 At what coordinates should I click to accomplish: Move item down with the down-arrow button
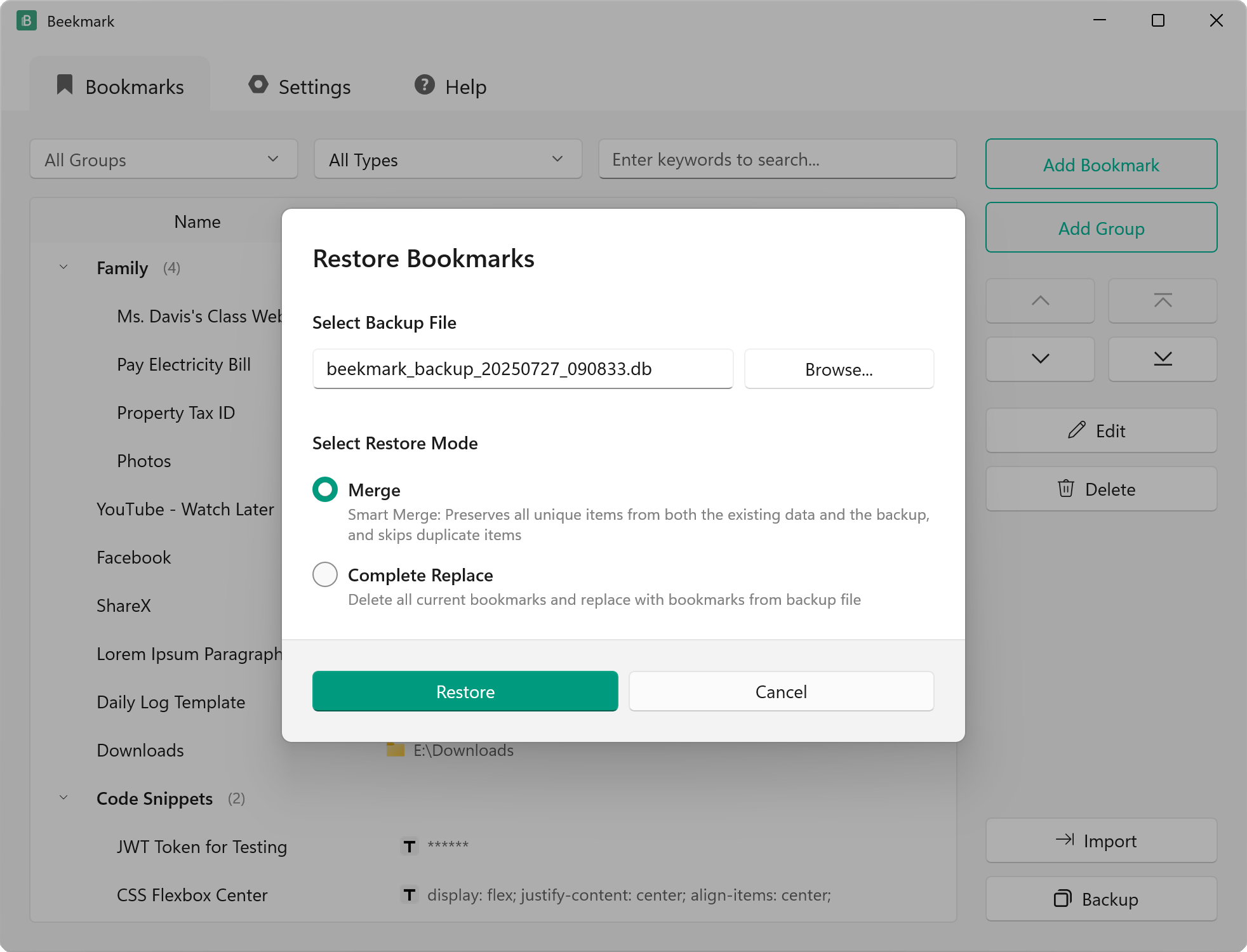1040,359
